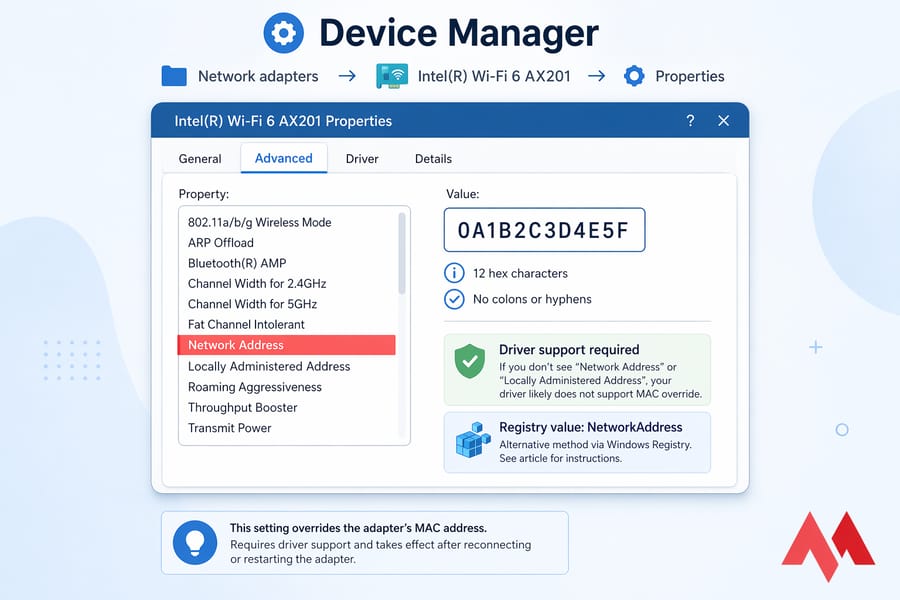Click the Properties gear icon in breadcrumb

pos(634,76)
